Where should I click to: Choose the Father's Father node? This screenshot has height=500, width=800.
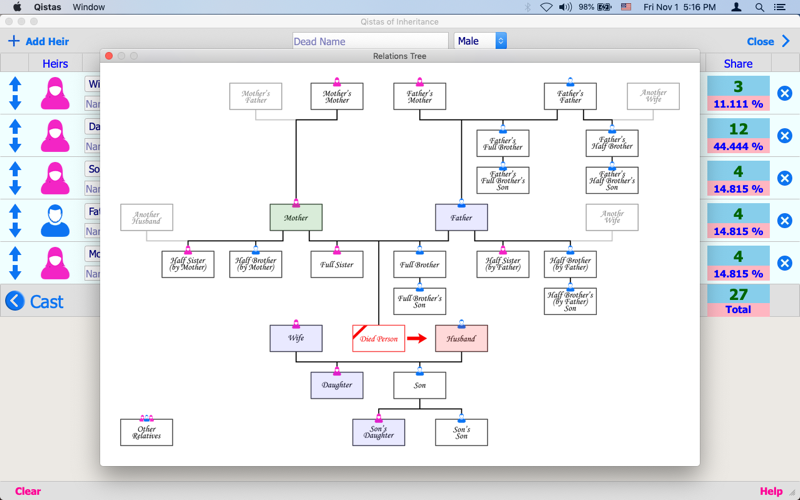570,96
